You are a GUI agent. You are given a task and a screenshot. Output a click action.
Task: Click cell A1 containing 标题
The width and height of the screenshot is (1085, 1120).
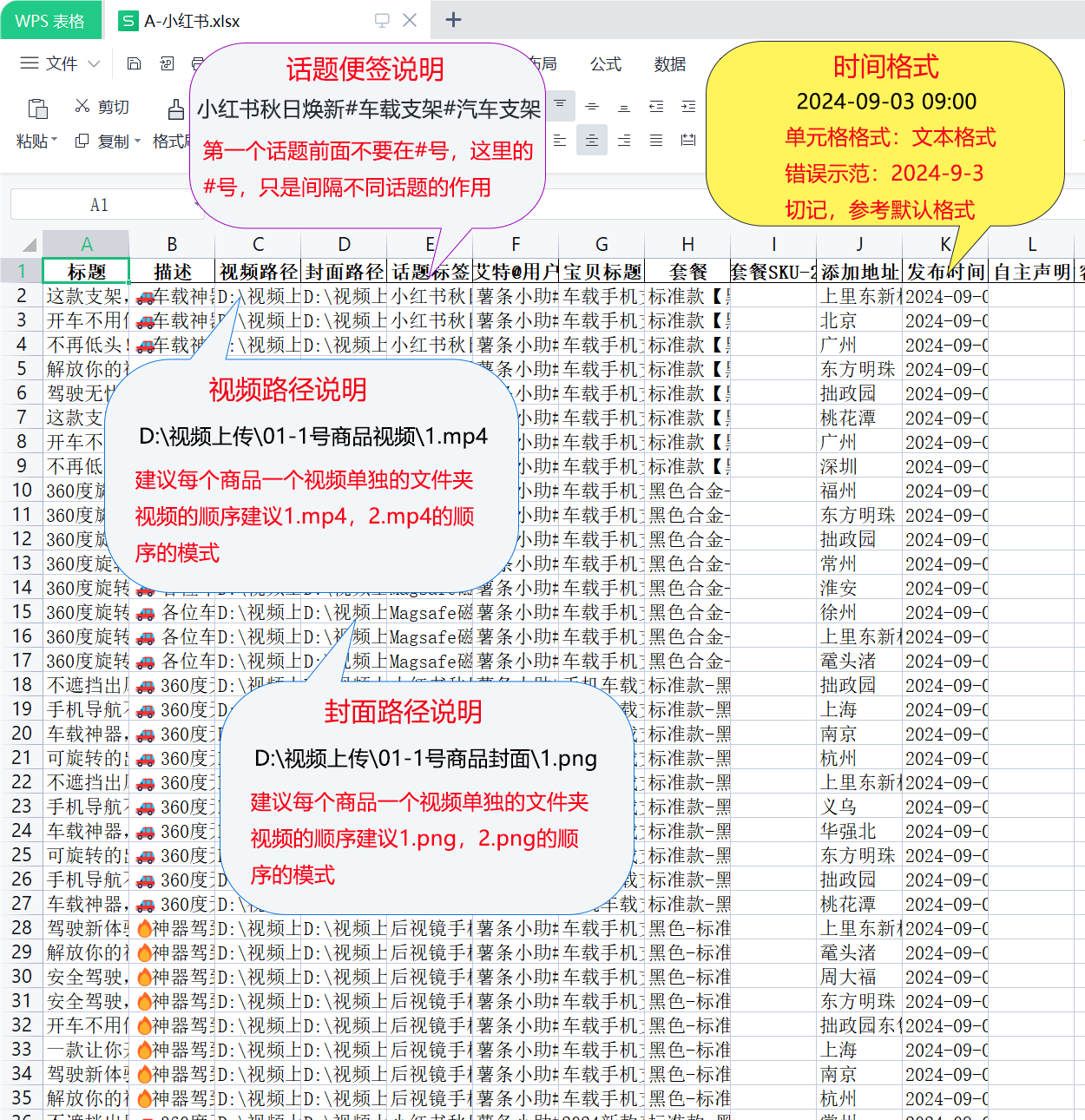[x=86, y=271]
